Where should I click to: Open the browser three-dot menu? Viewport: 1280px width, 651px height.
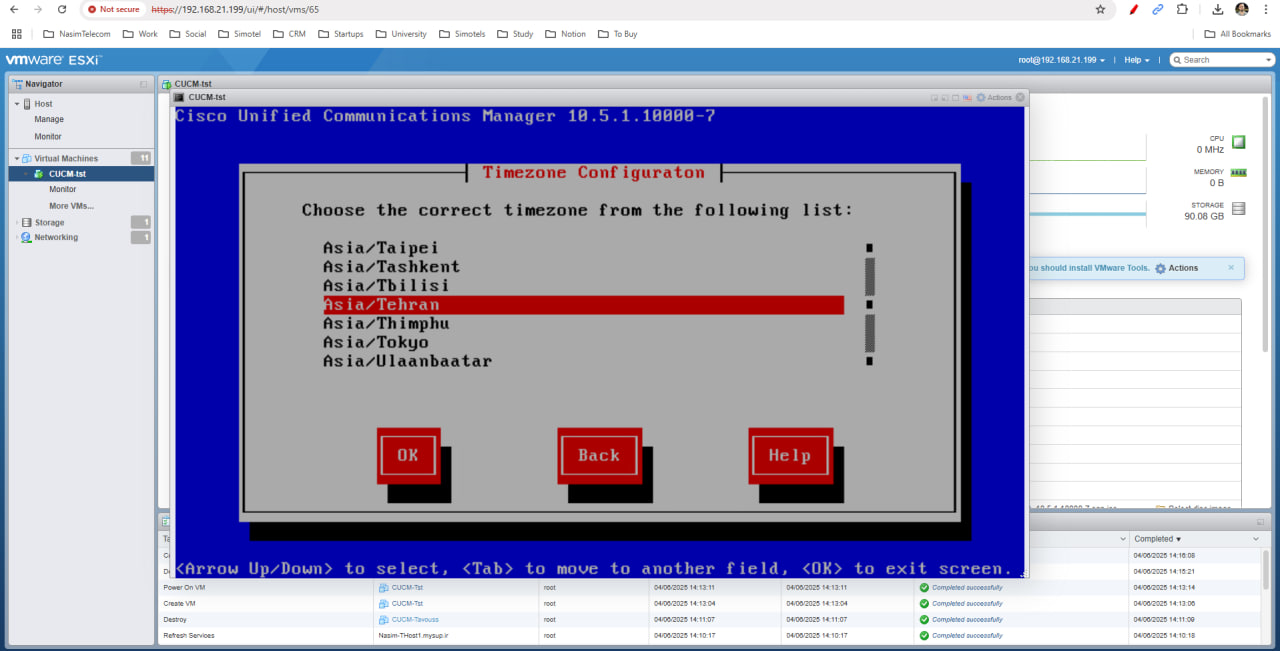pyautogui.click(x=1266, y=9)
